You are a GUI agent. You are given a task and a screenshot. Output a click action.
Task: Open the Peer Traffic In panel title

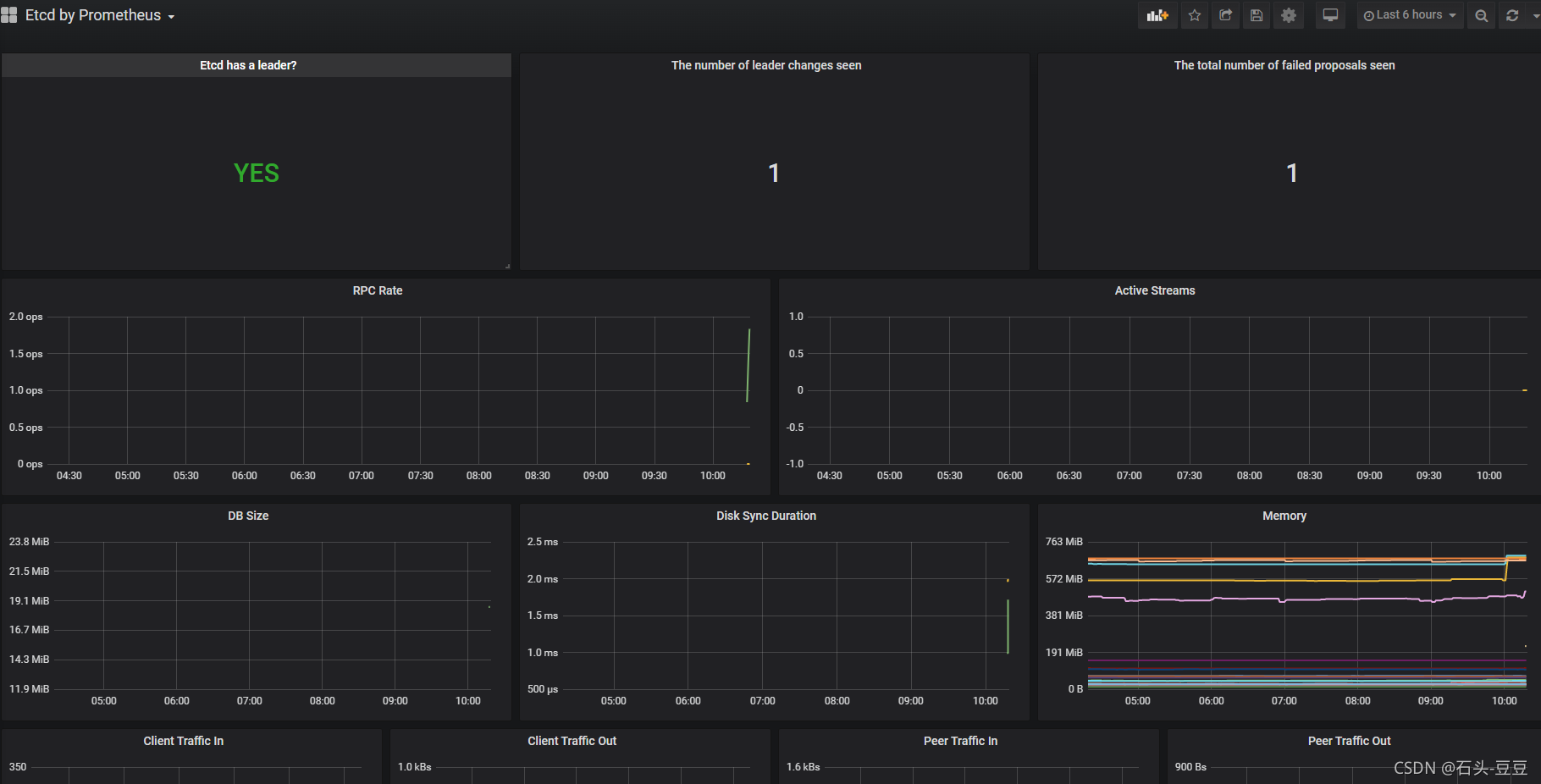point(961,741)
